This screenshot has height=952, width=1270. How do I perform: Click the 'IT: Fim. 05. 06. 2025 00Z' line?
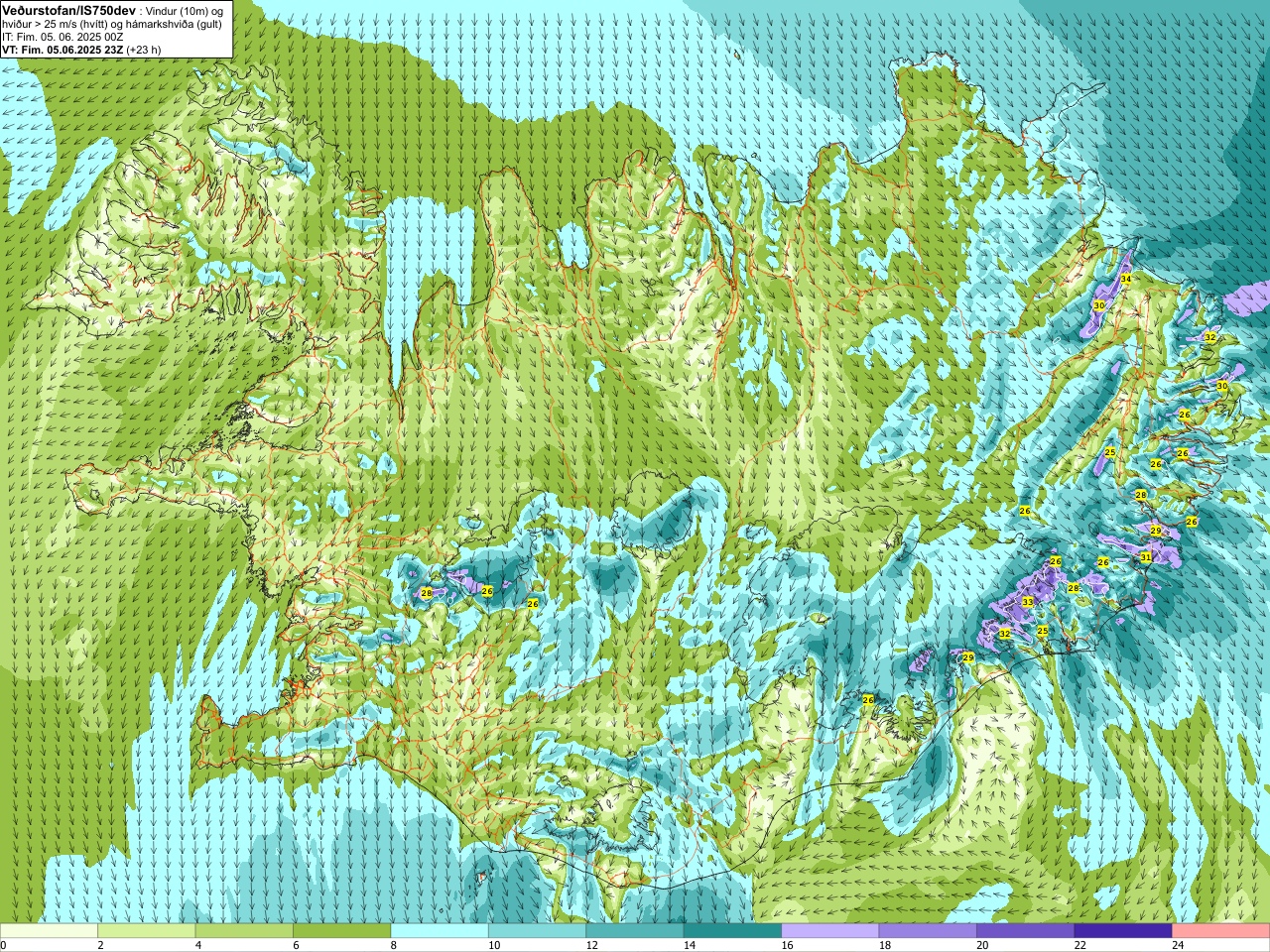63,37
